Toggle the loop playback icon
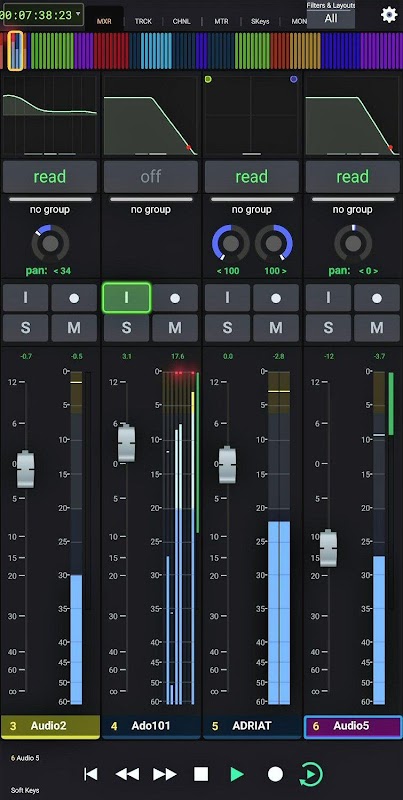Viewport: 403px width, 800px height. click(311, 774)
